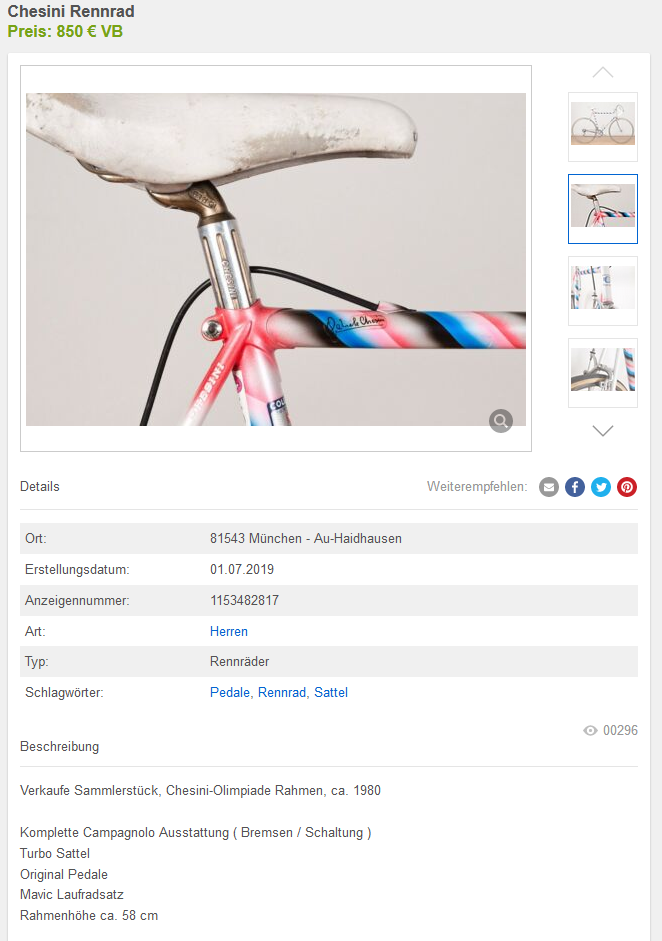This screenshot has height=941, width=662.
Task: Click the main saddle photo
Action: coord(276,259)
